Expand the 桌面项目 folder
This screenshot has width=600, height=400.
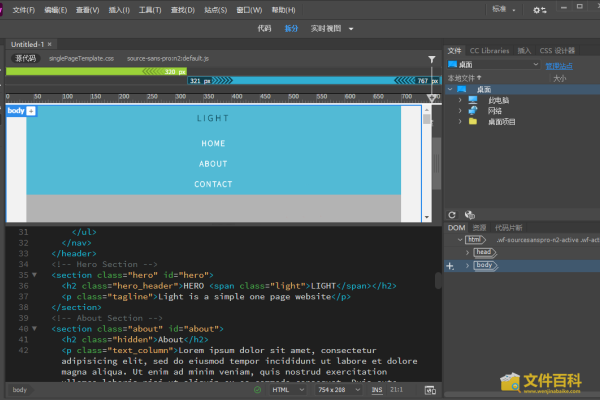point(459,122)
